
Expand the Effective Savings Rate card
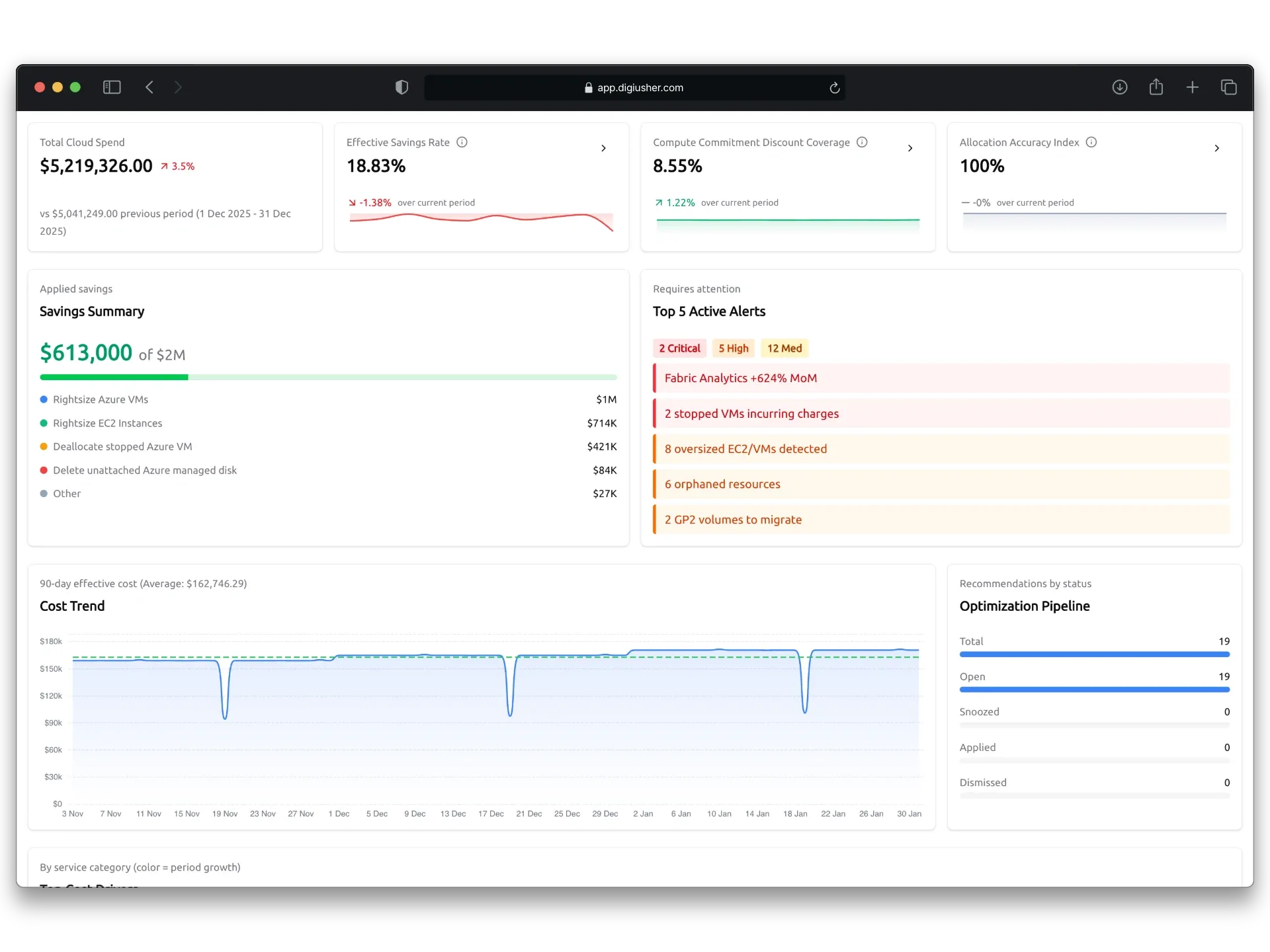coord(603,148)
